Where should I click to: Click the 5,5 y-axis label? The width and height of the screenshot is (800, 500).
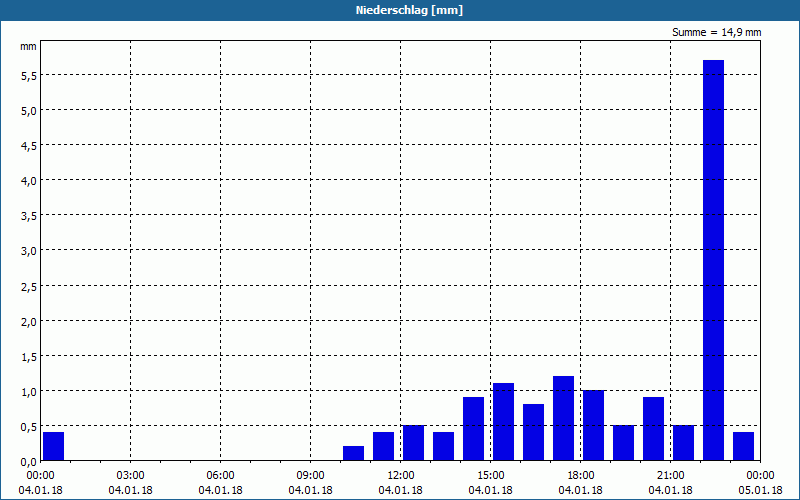click(x=29, y=75)
